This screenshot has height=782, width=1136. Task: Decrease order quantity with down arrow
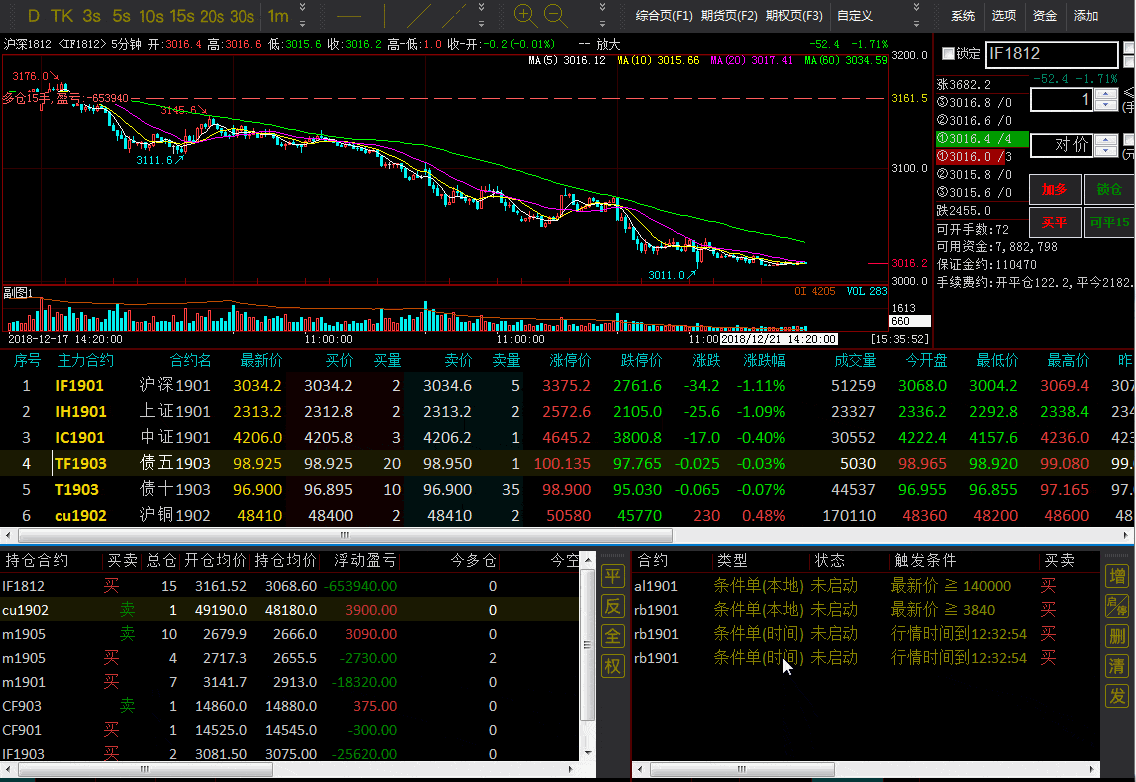(x=1106, y=105)
